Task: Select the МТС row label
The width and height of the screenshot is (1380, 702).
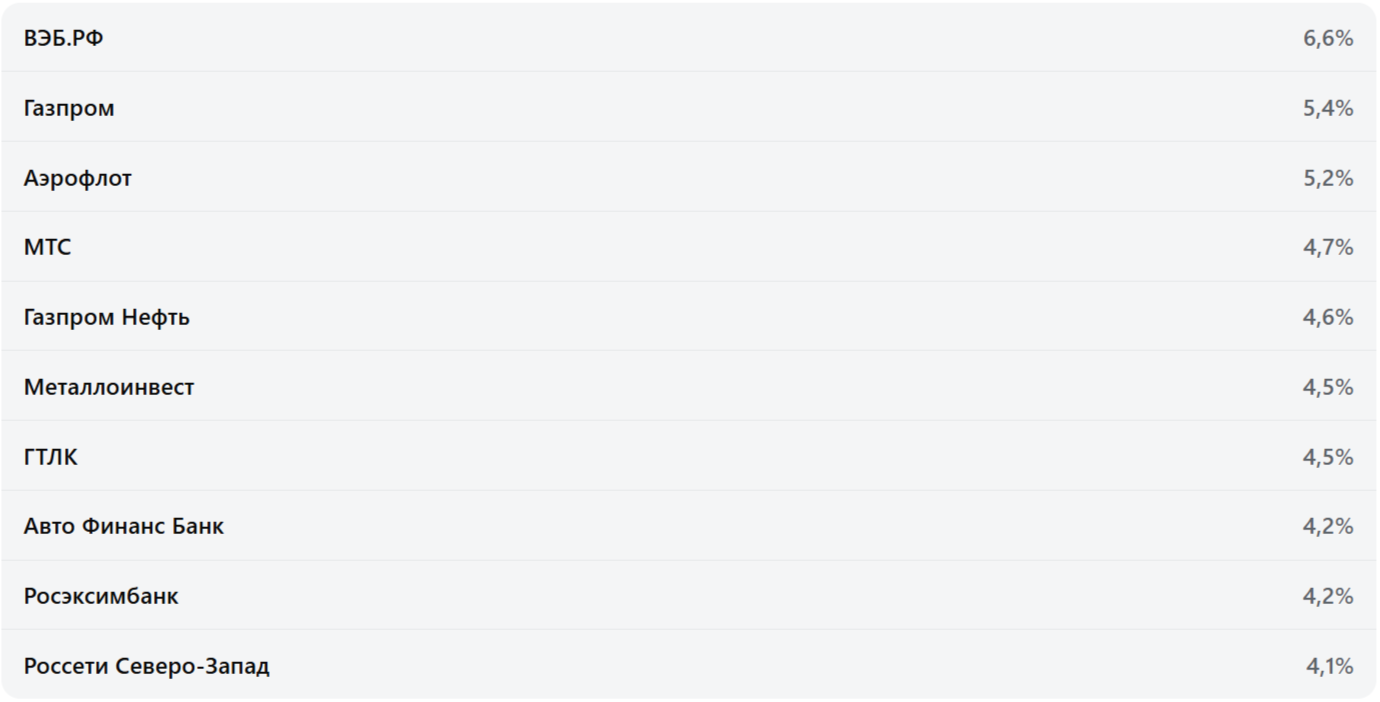Action: (x=48, y=247)
